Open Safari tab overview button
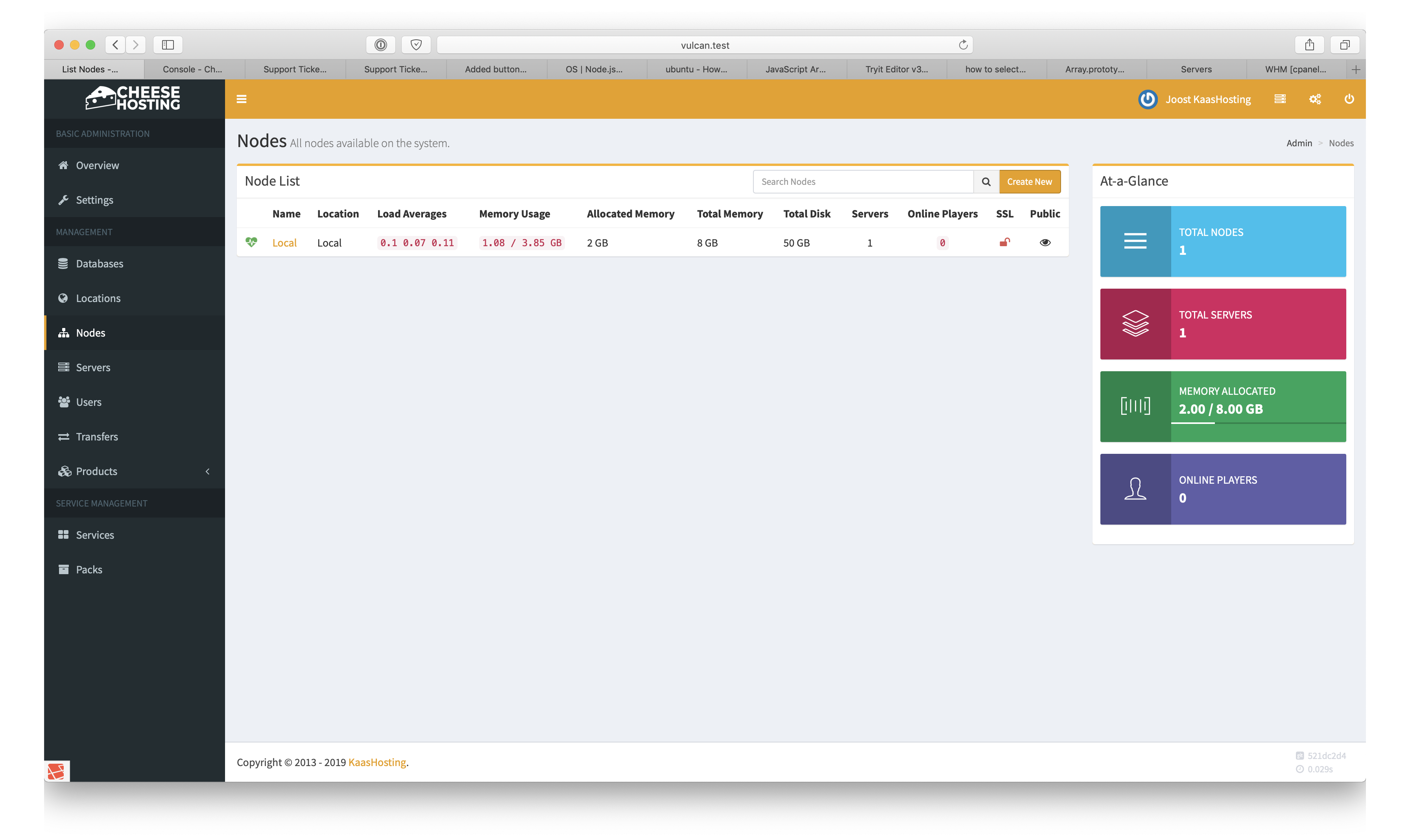Viewport: 1410px width, 840px height. coord(1345,45)
